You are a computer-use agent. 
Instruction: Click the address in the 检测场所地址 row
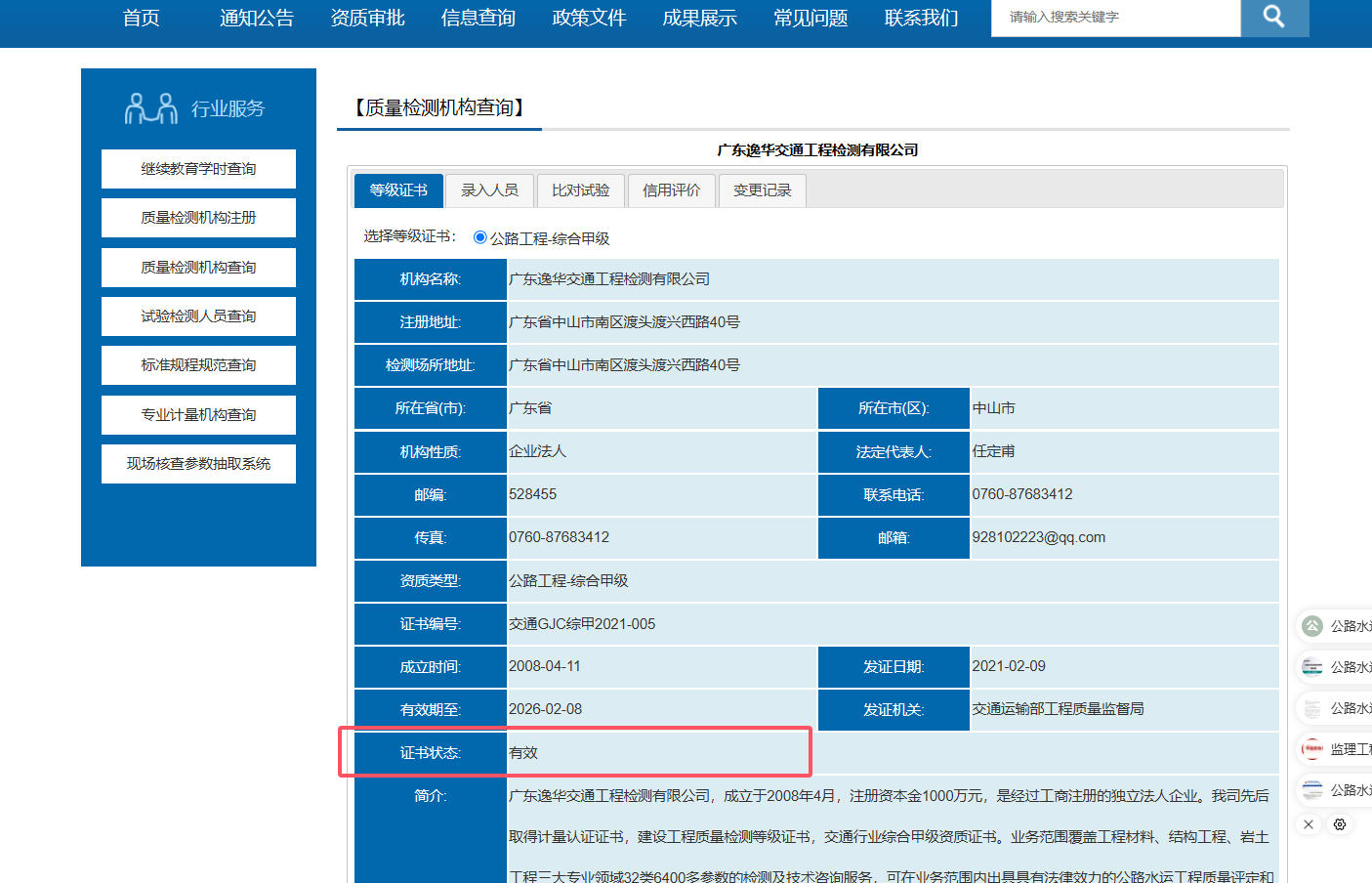[624, 365]
